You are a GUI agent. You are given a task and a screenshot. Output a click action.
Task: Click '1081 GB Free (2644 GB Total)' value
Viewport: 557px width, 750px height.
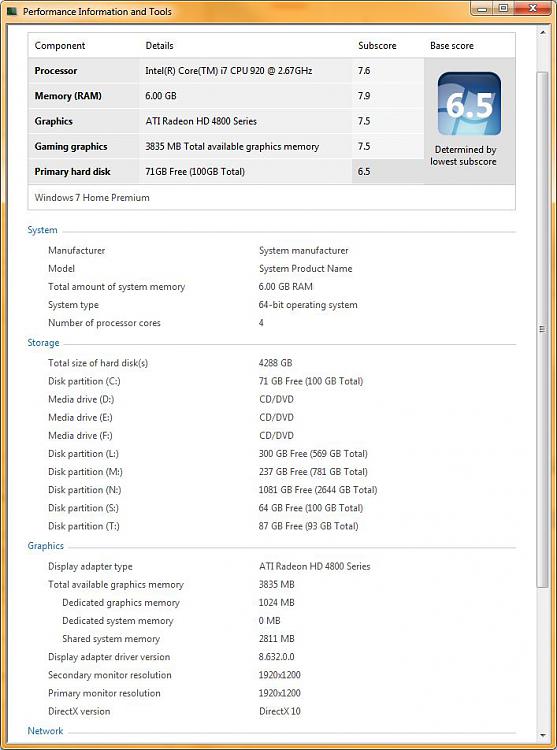(317, 490)
